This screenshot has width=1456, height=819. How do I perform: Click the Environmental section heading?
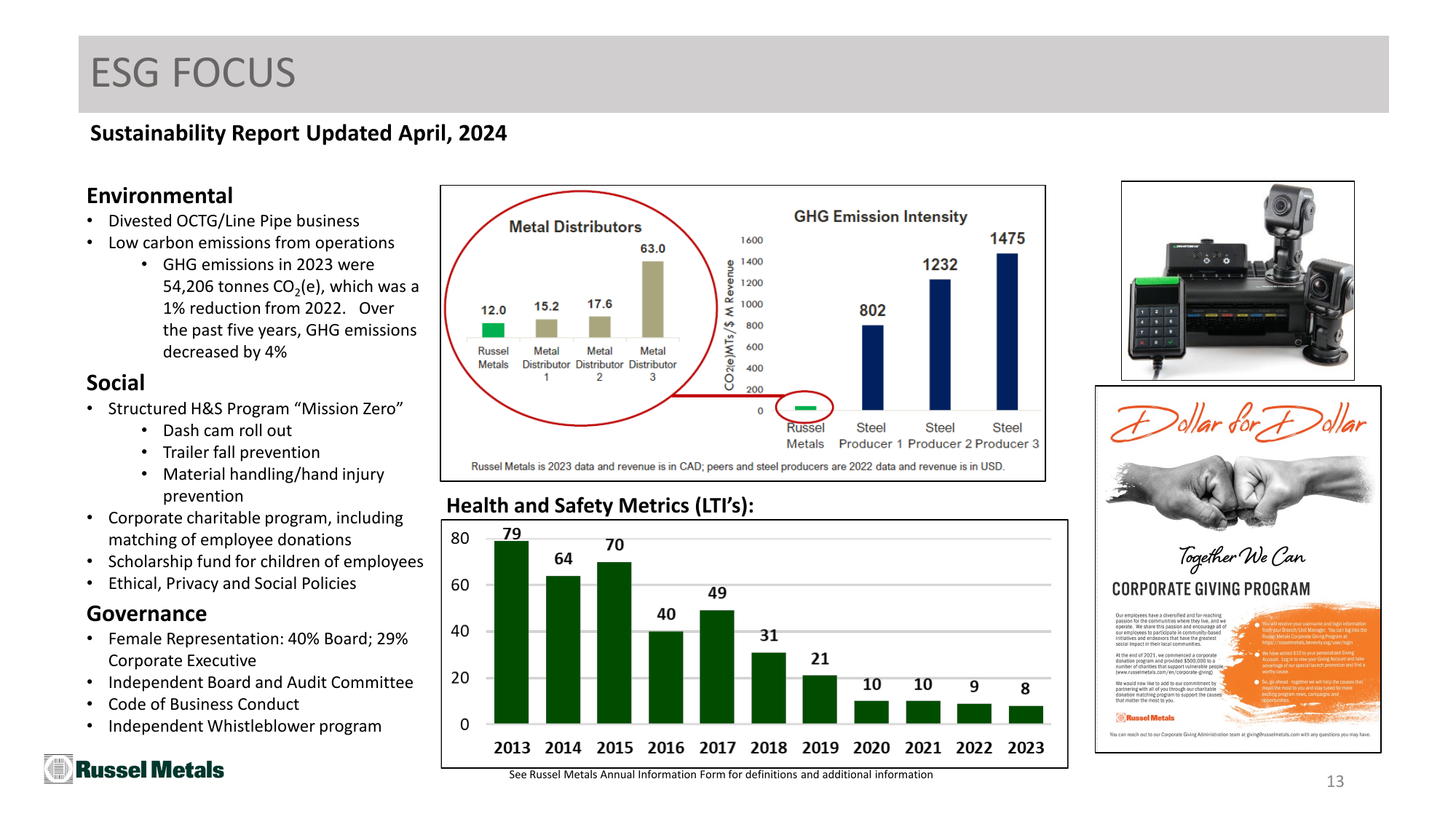pyautogui.click(x=159, y=196)
